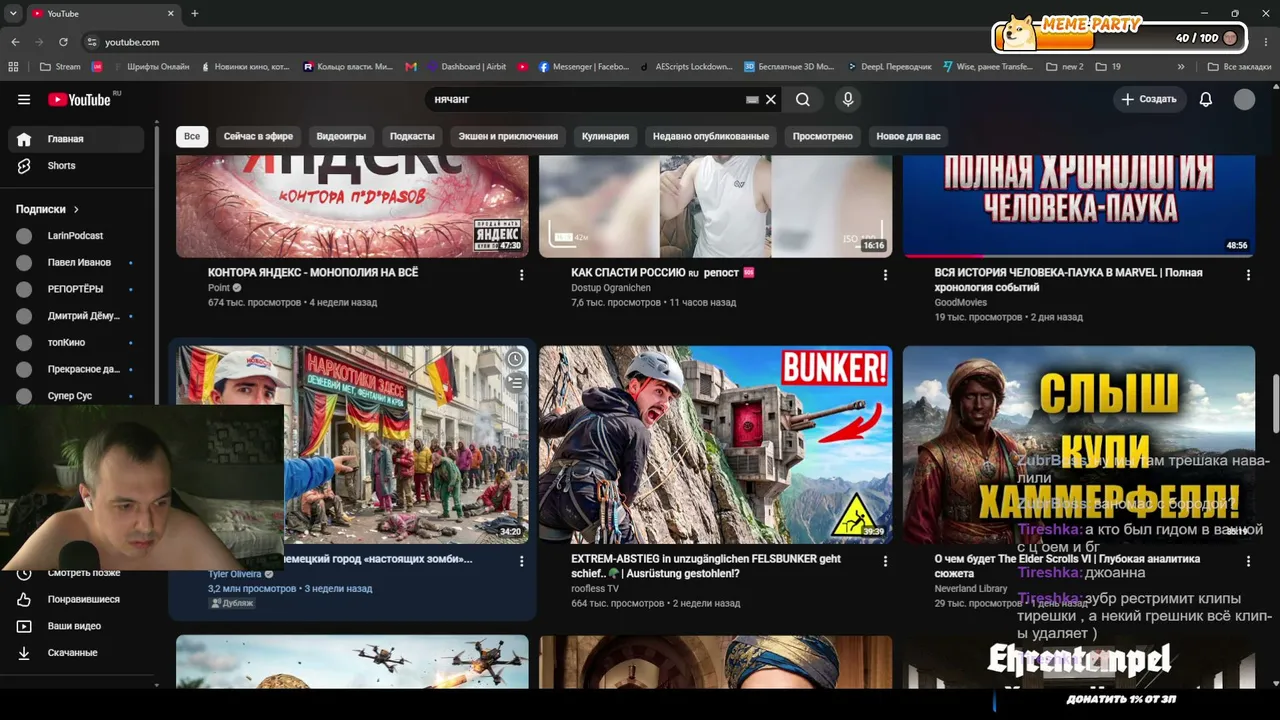Click the magnifier search button

(803, 99)
